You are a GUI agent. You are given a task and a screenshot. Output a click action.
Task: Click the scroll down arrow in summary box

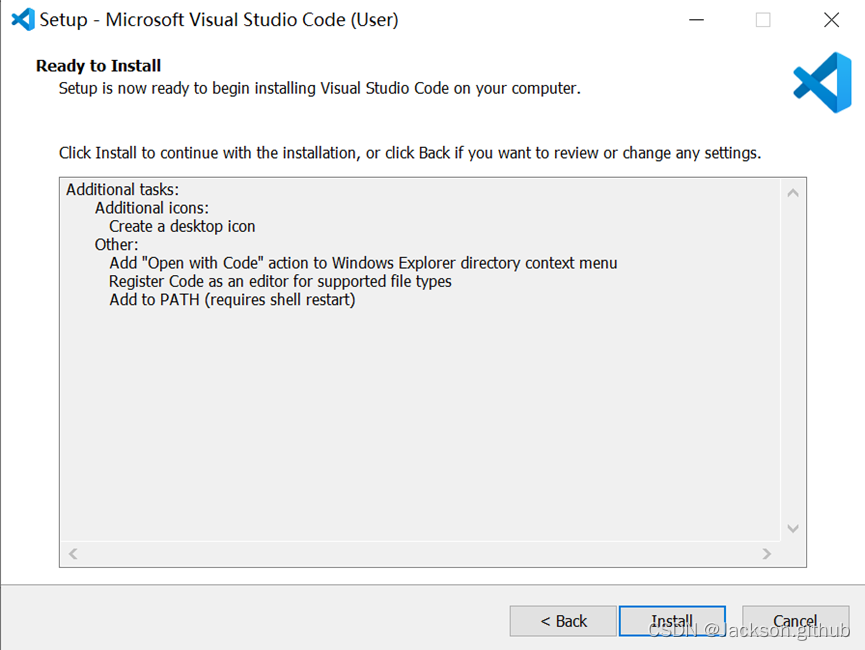click(x=793, y=528)
